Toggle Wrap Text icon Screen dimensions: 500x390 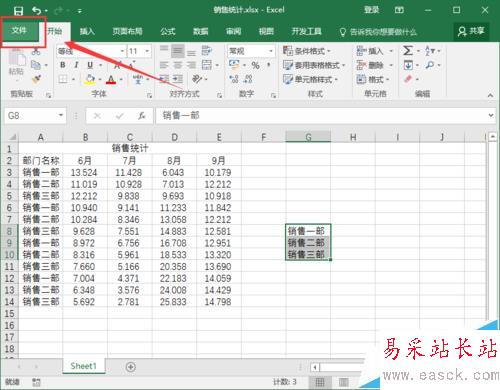pyautogui.click(x=207, y=51)
